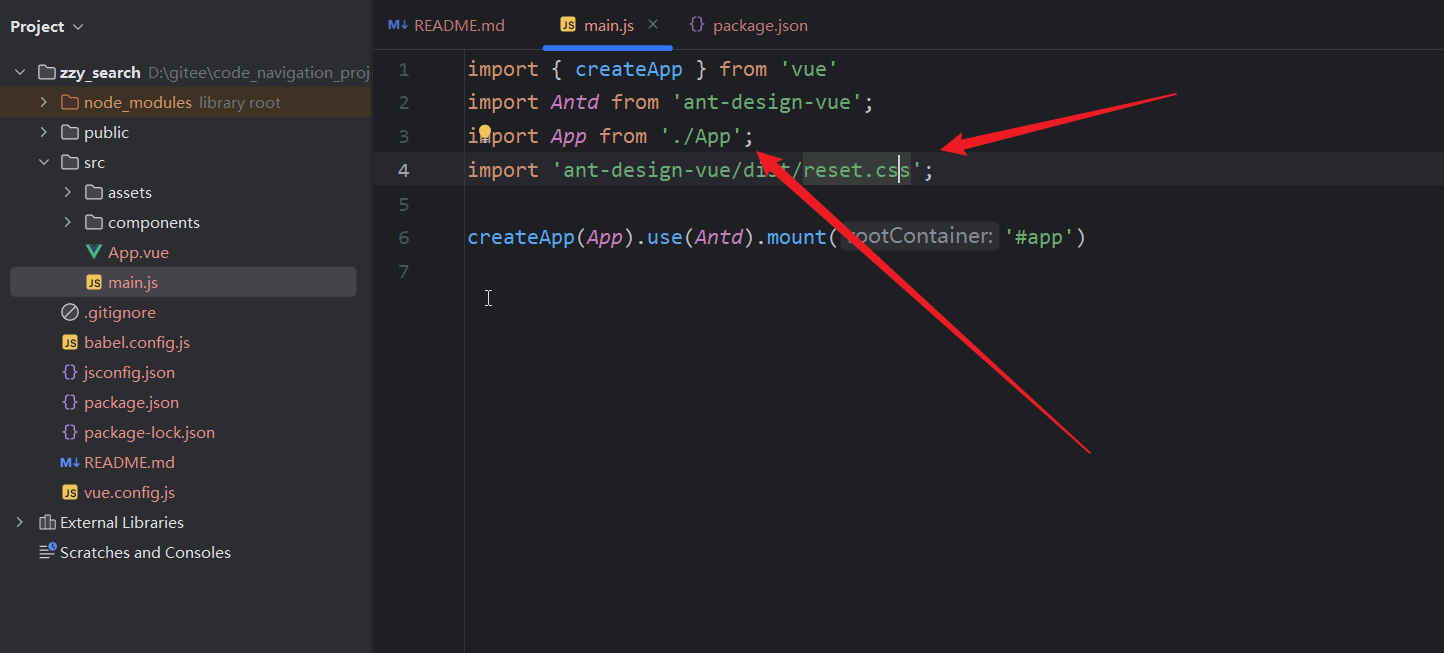The height and width of the screenshot is (653, 1444).
Task: Click the README.md markdown icon in tree
Action: pyautogui.click(x=70, y=462)
